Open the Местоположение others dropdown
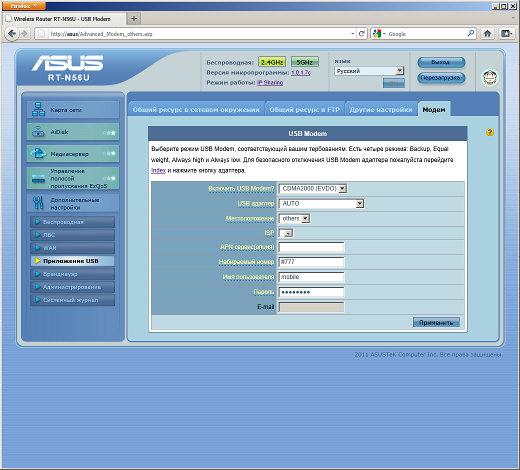This screenshot has width=520, height=470. (295, 219)
